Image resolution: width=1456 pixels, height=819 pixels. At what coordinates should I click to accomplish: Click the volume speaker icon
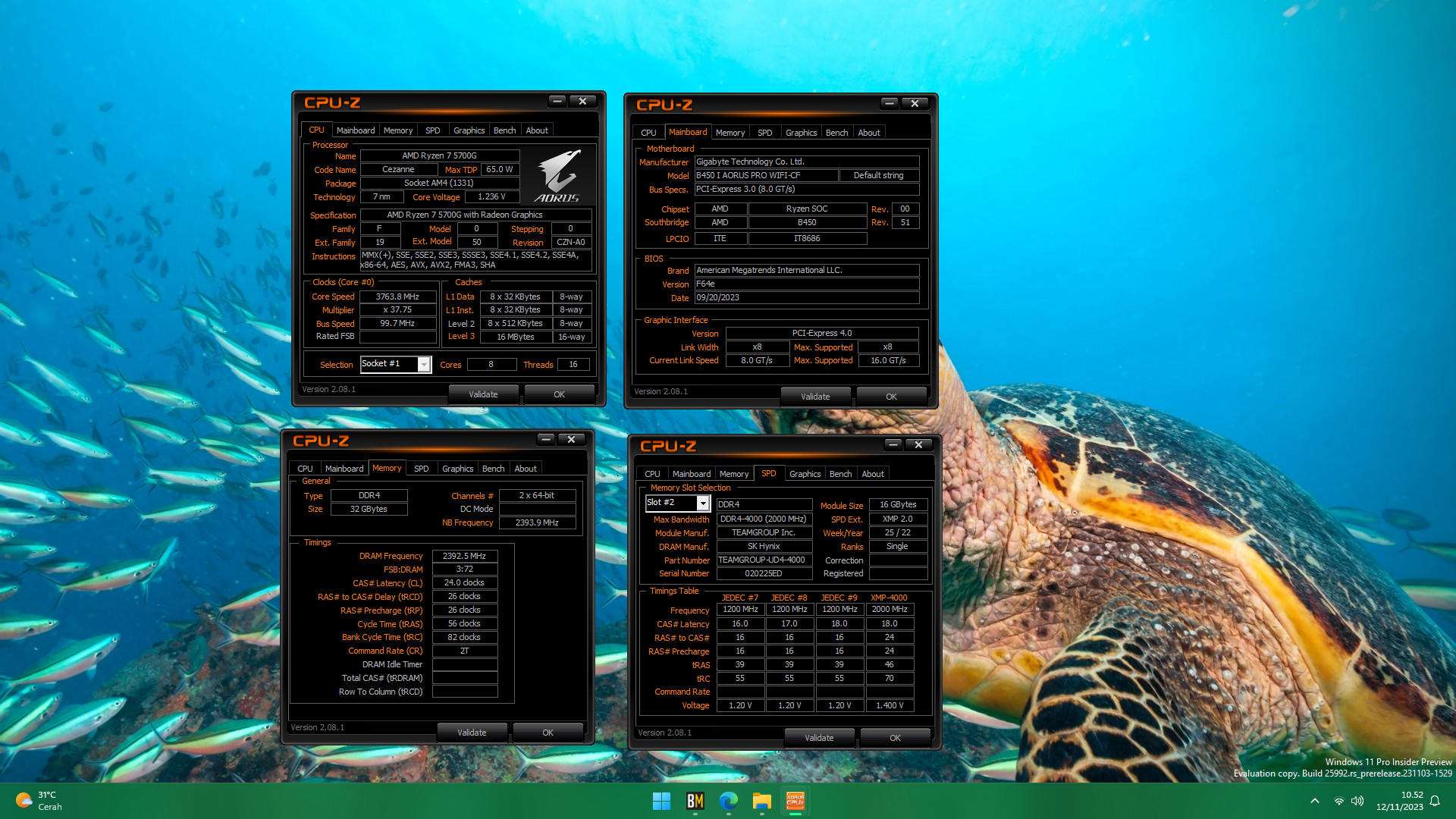(1357, 801)
